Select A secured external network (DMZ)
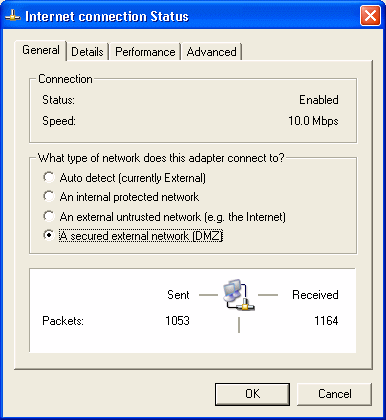386x420 pixels. point(133,236)
